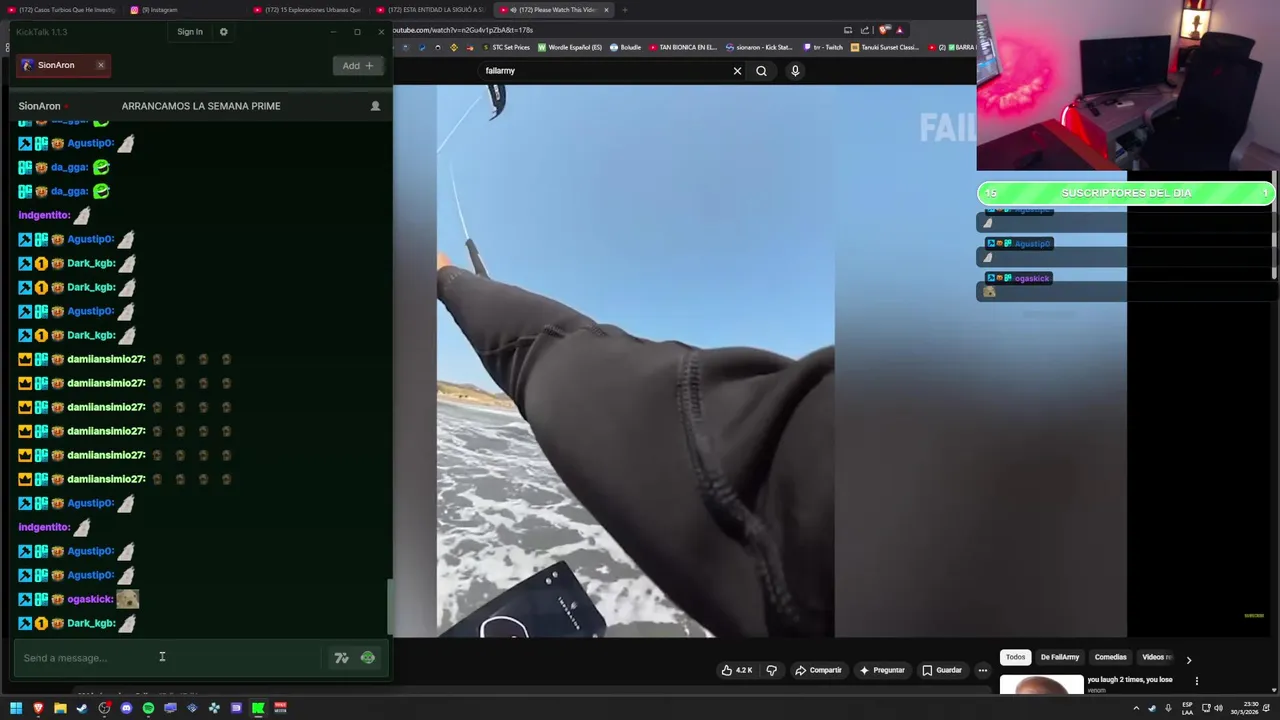Add a new chatroom in KickTalk
The image size is (1280, 720).
coord(357,66)
